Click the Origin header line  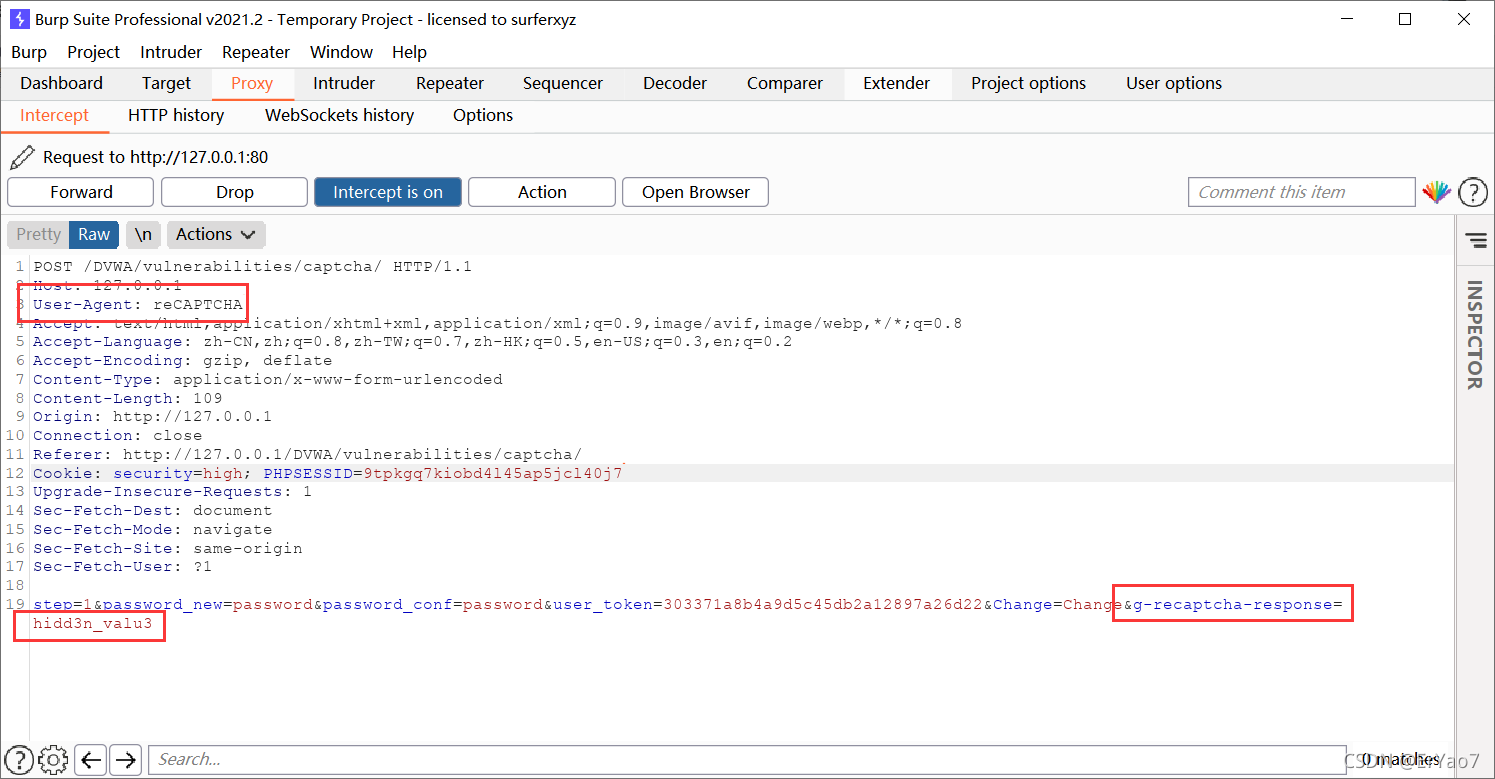coord(152,417)
